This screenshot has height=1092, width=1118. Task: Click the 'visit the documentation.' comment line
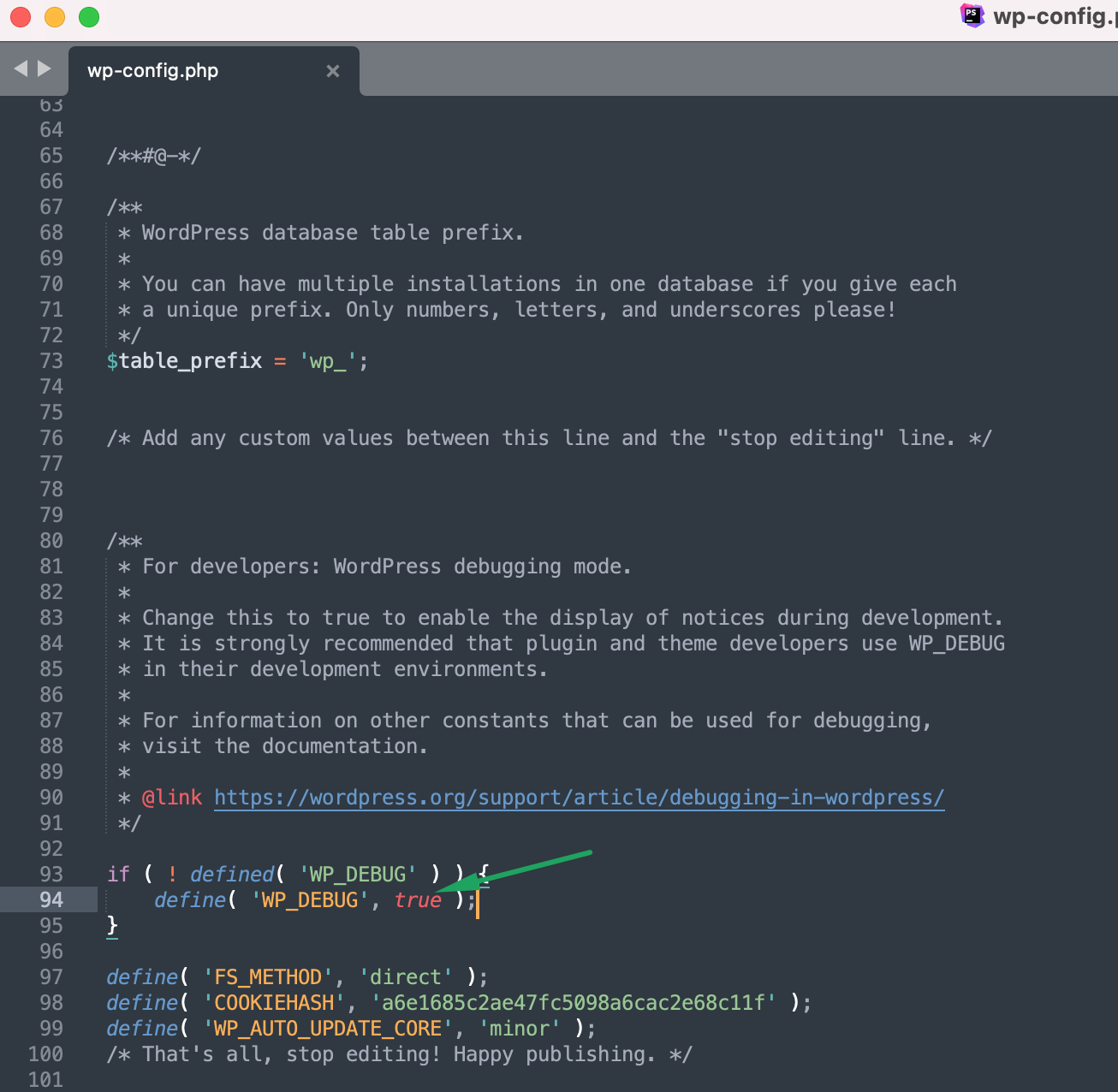pos(284,746)
